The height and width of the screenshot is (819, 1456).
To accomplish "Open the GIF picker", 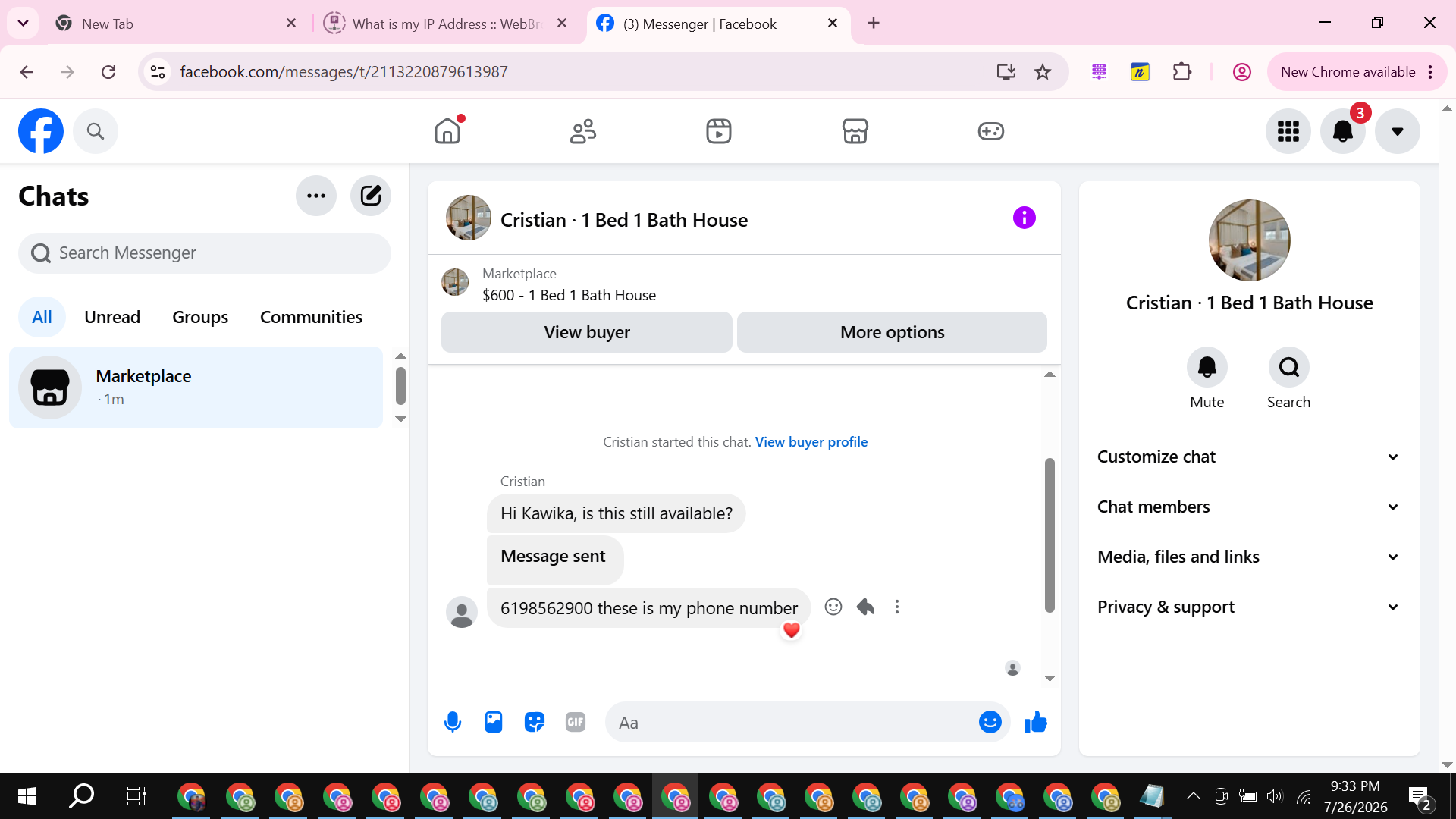I will (x=576, y=723).
